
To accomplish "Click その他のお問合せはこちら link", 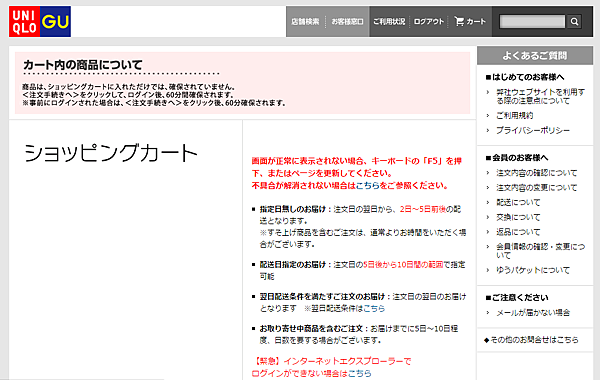I will [534, 340].
